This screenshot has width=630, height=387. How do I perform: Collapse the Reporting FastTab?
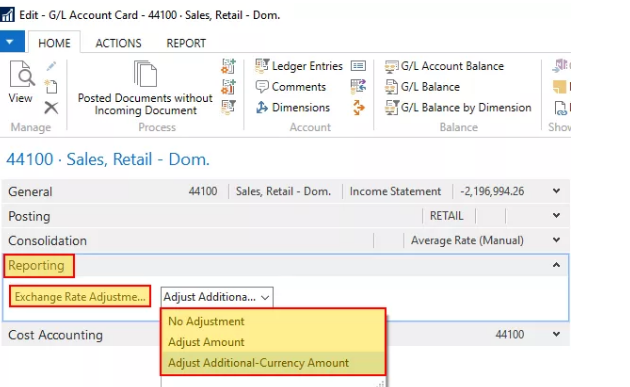pos(556,265)
